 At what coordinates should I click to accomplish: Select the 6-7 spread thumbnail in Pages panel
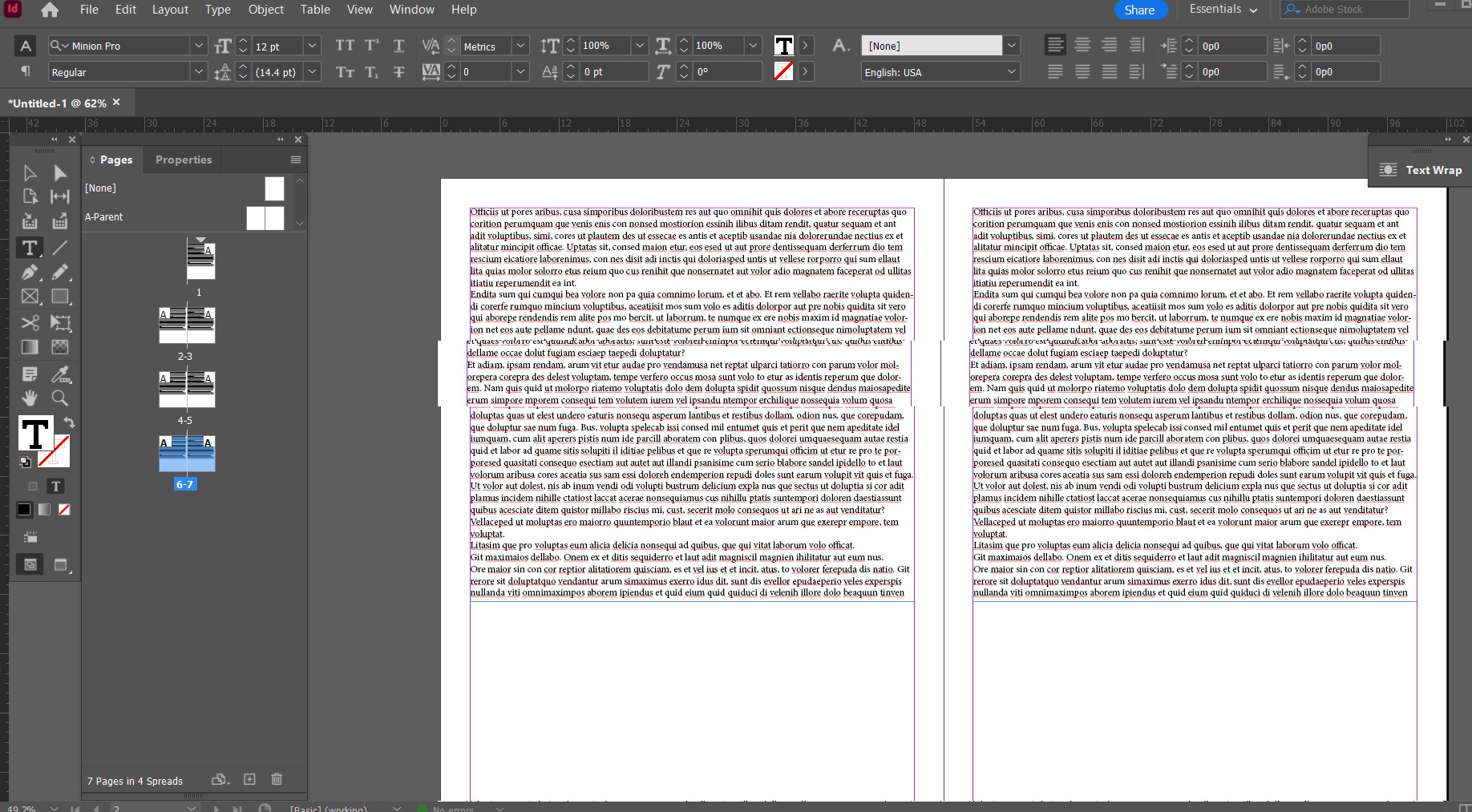click(185, 454)
